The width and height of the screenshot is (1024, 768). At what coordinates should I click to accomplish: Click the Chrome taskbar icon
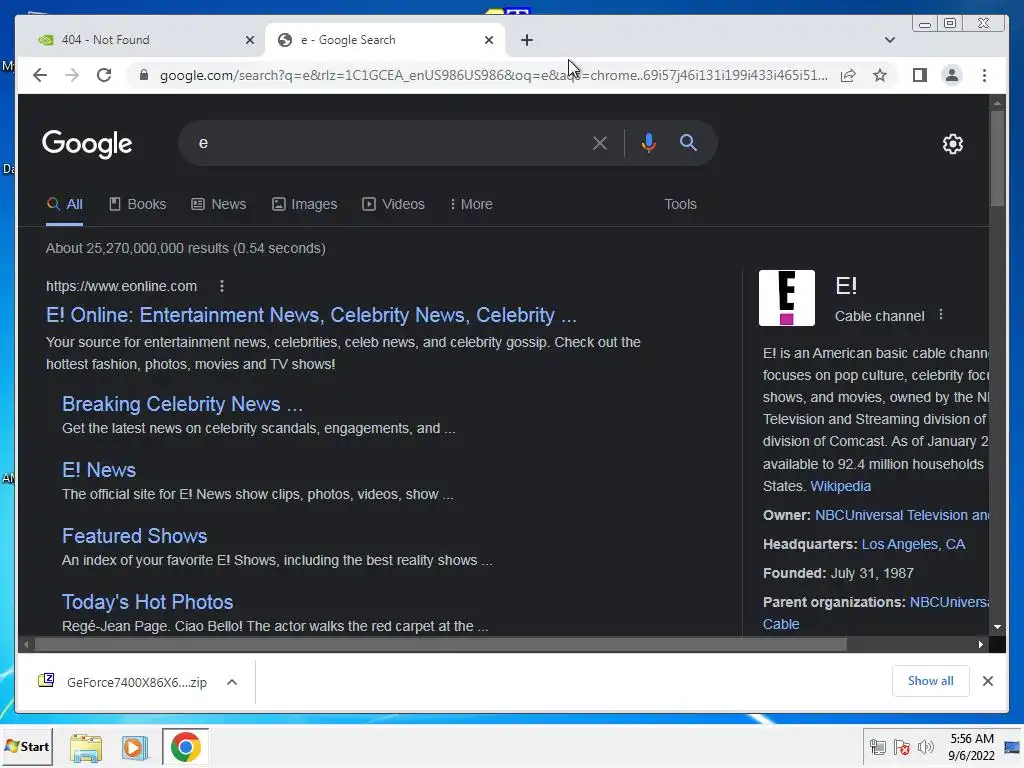coord(185,747)
